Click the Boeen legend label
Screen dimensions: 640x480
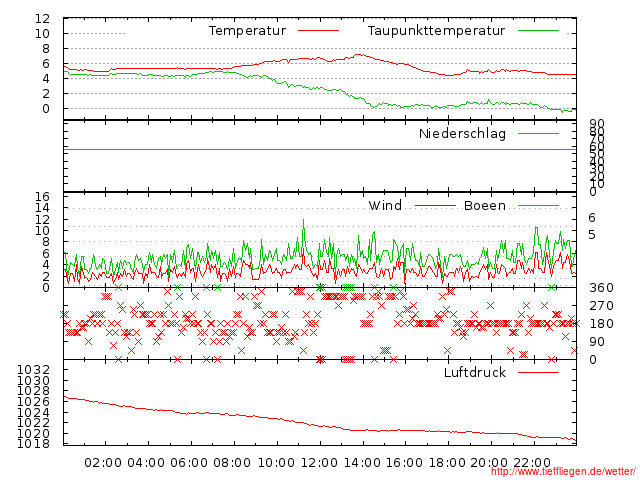[485, 205]
